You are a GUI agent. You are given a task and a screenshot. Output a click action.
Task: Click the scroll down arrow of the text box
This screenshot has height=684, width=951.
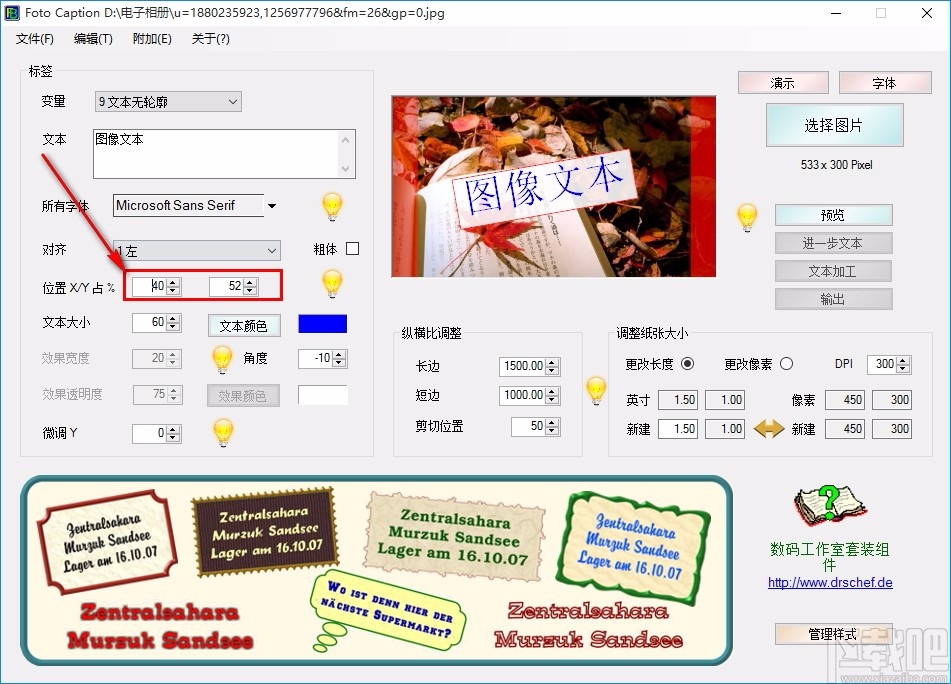tap(346, 168)
